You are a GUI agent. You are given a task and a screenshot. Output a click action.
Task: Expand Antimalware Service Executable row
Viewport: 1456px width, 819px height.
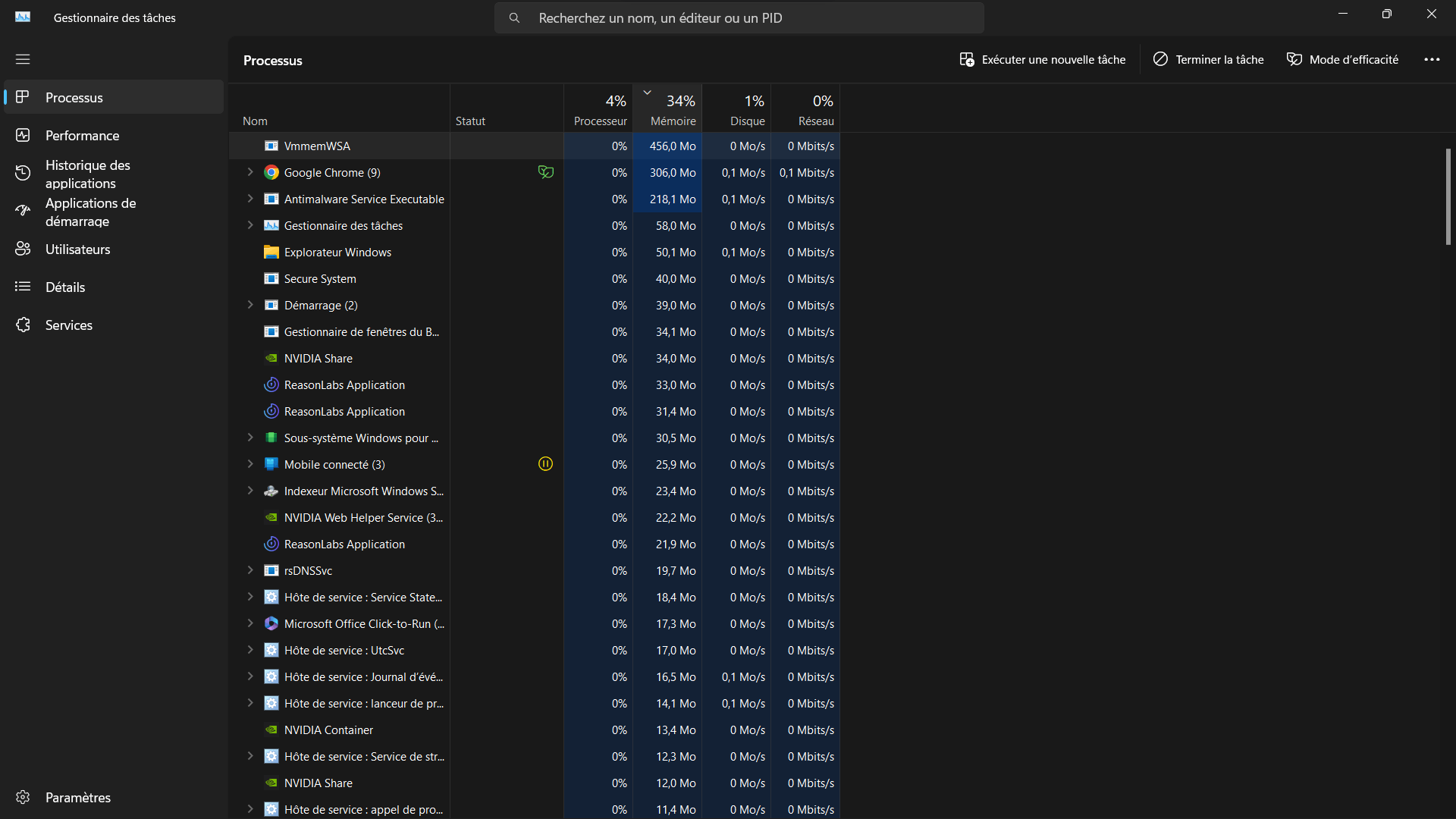(249, 199)
